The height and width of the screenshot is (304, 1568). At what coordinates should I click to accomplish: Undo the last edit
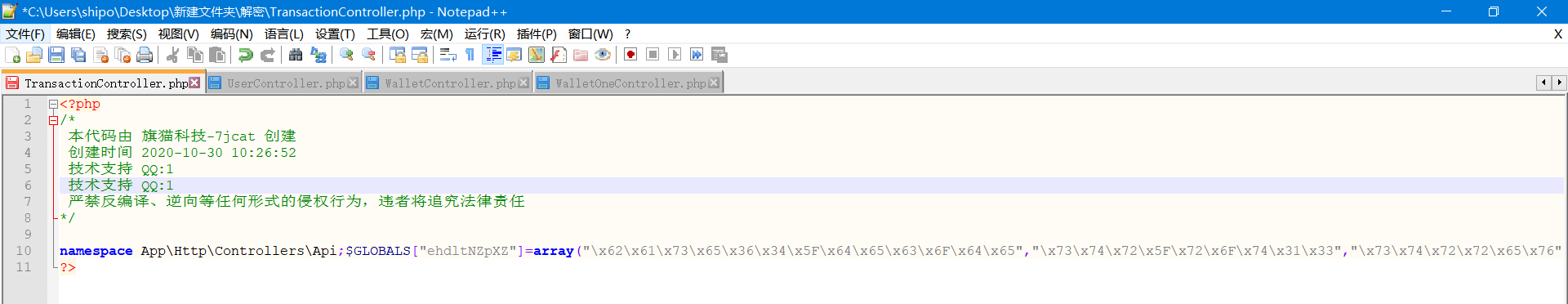coord(245,55)
